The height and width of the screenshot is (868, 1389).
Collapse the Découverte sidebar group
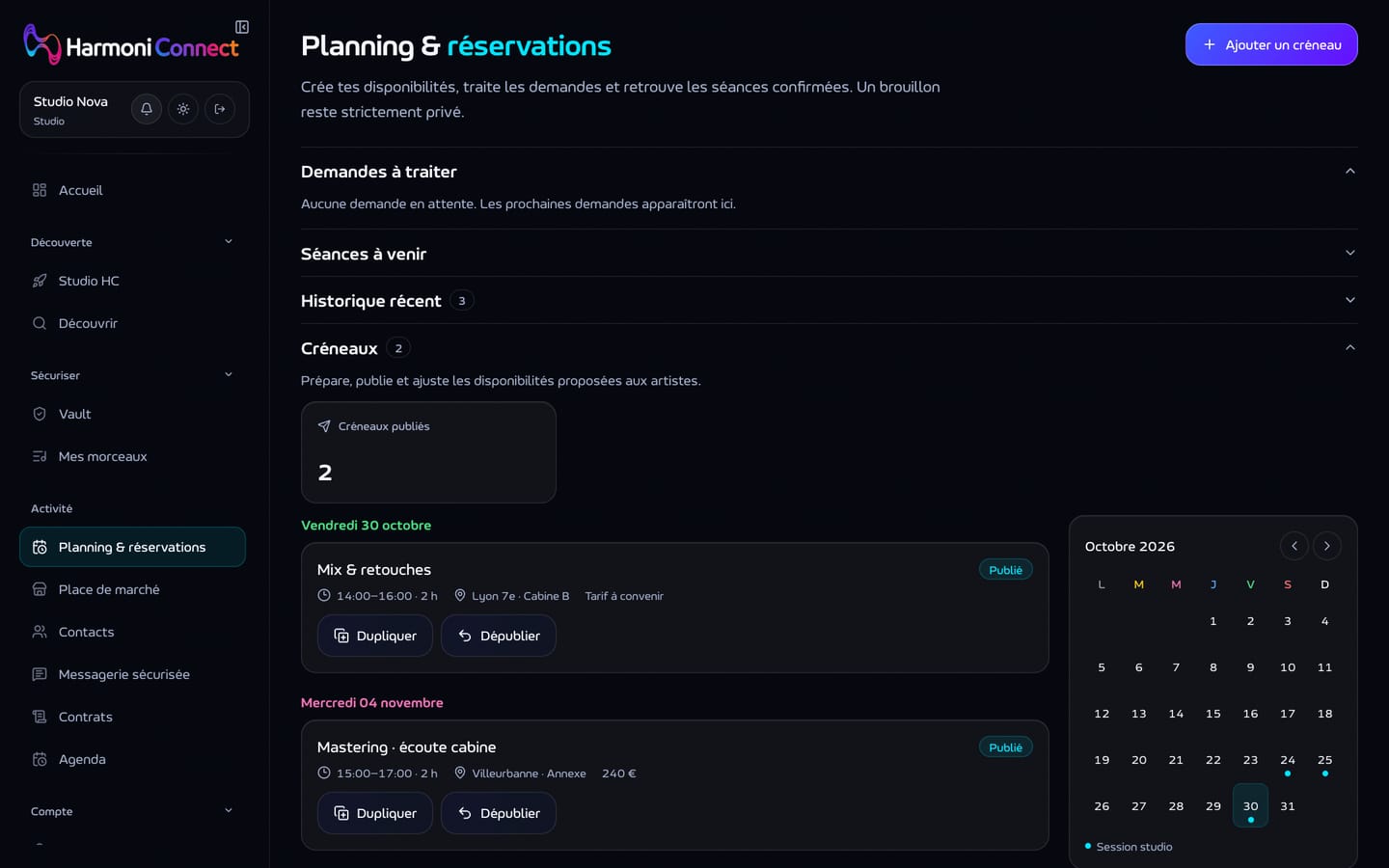tap(229, 242)
